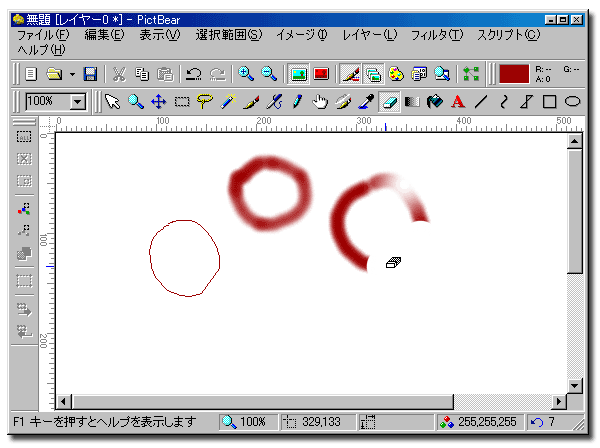Click the colored dots sidebar icon
The image size is (600, 448).
tap(24, 209)
